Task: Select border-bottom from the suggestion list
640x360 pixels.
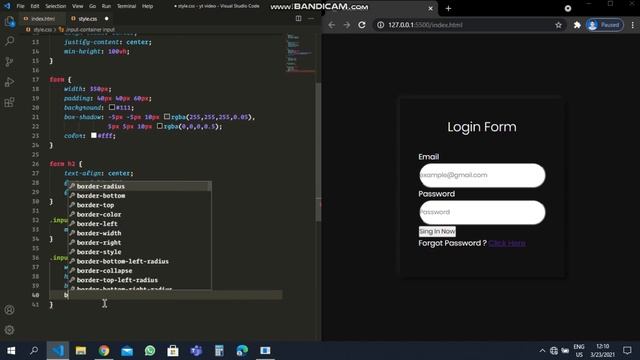Action: tap(139, 196)
